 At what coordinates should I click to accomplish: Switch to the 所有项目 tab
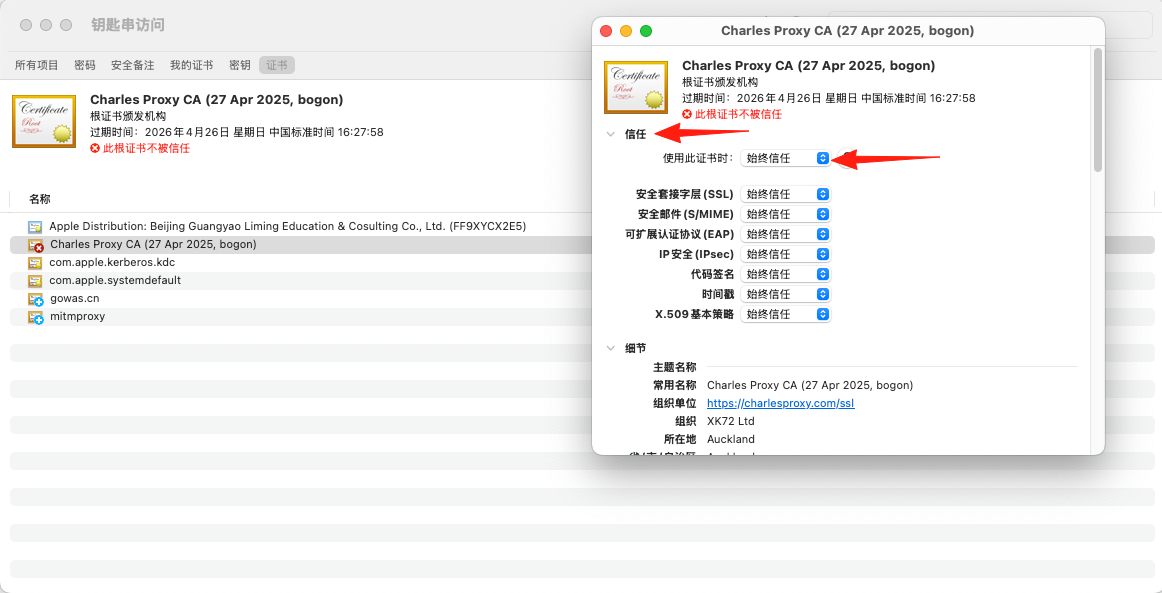coord(37,65)
